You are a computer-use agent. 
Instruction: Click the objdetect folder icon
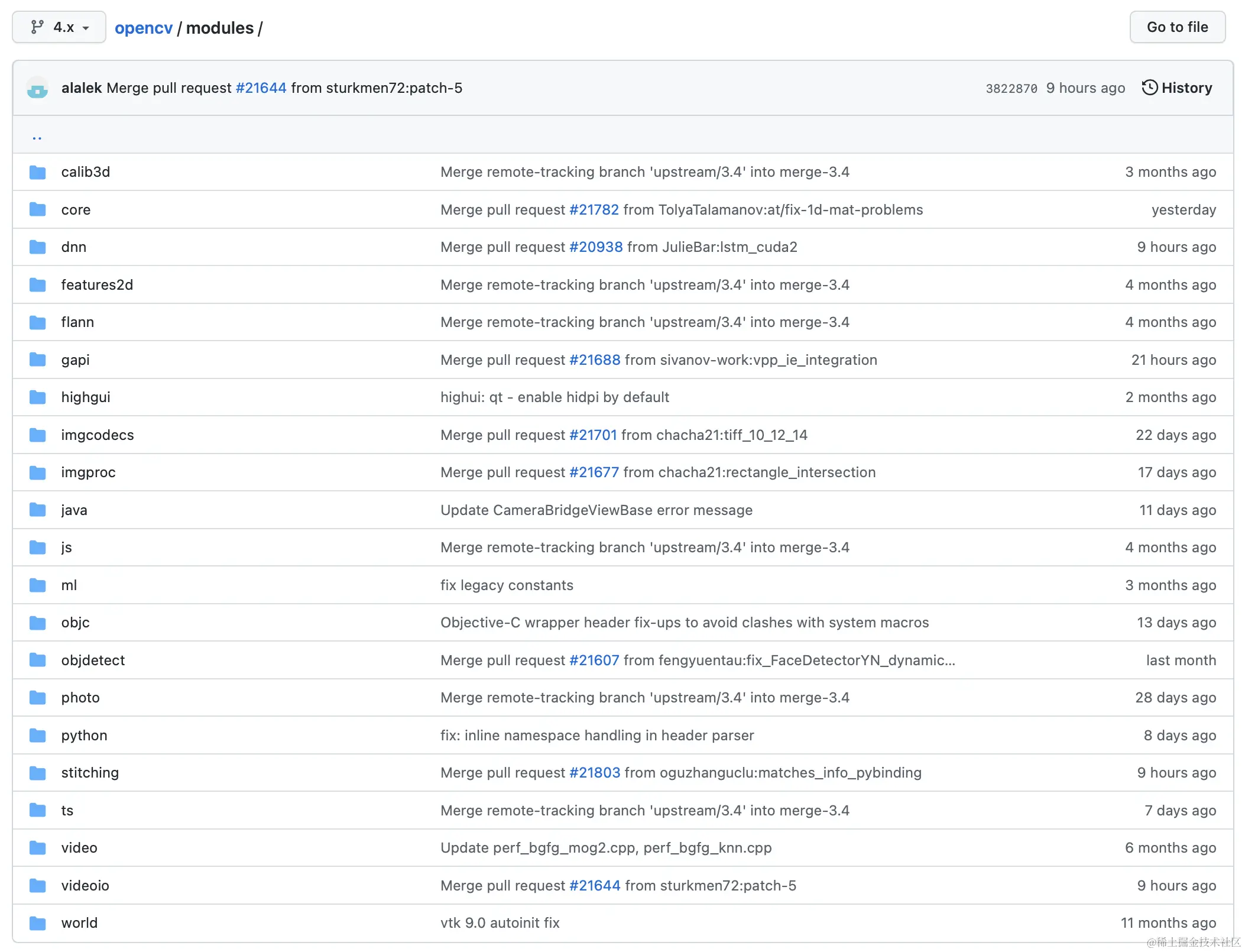click(x=38, y=660)
